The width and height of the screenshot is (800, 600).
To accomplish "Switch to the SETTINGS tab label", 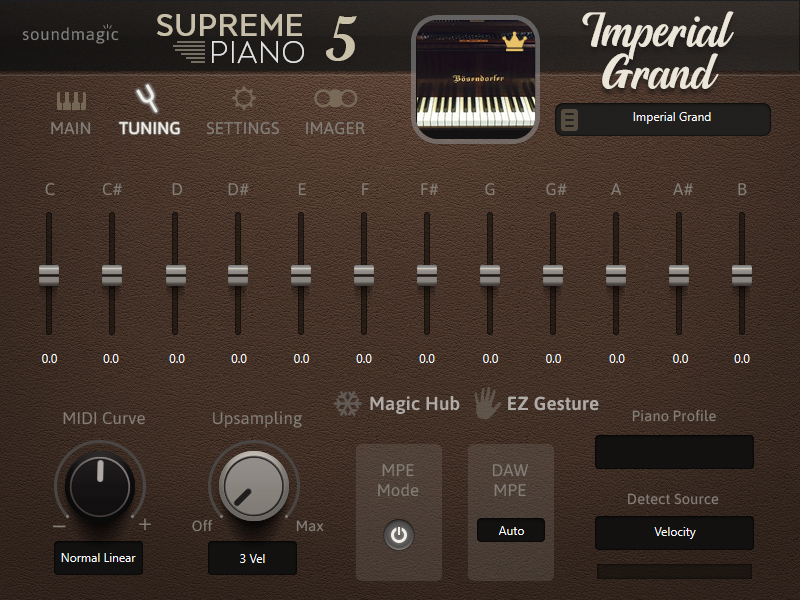I will point(243,128).
